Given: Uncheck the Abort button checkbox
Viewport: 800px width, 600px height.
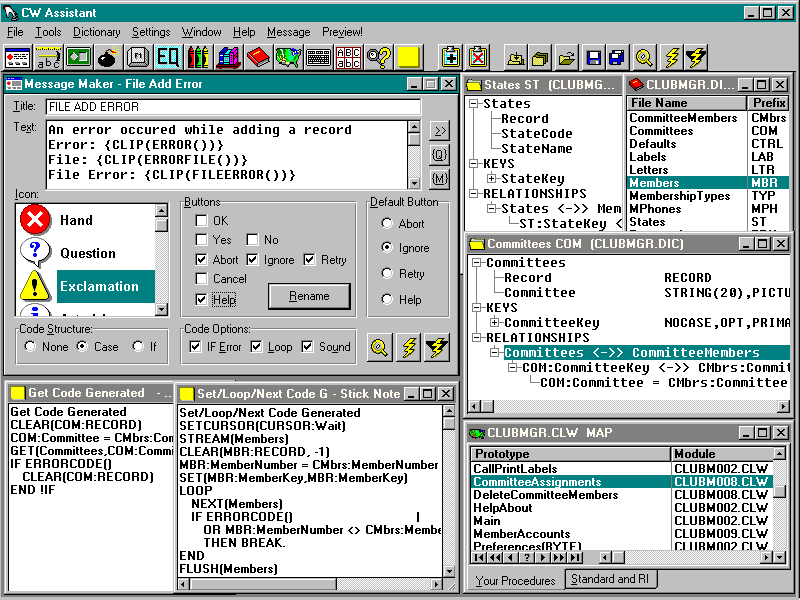Looking at the screenshot, I should (202, 260).
